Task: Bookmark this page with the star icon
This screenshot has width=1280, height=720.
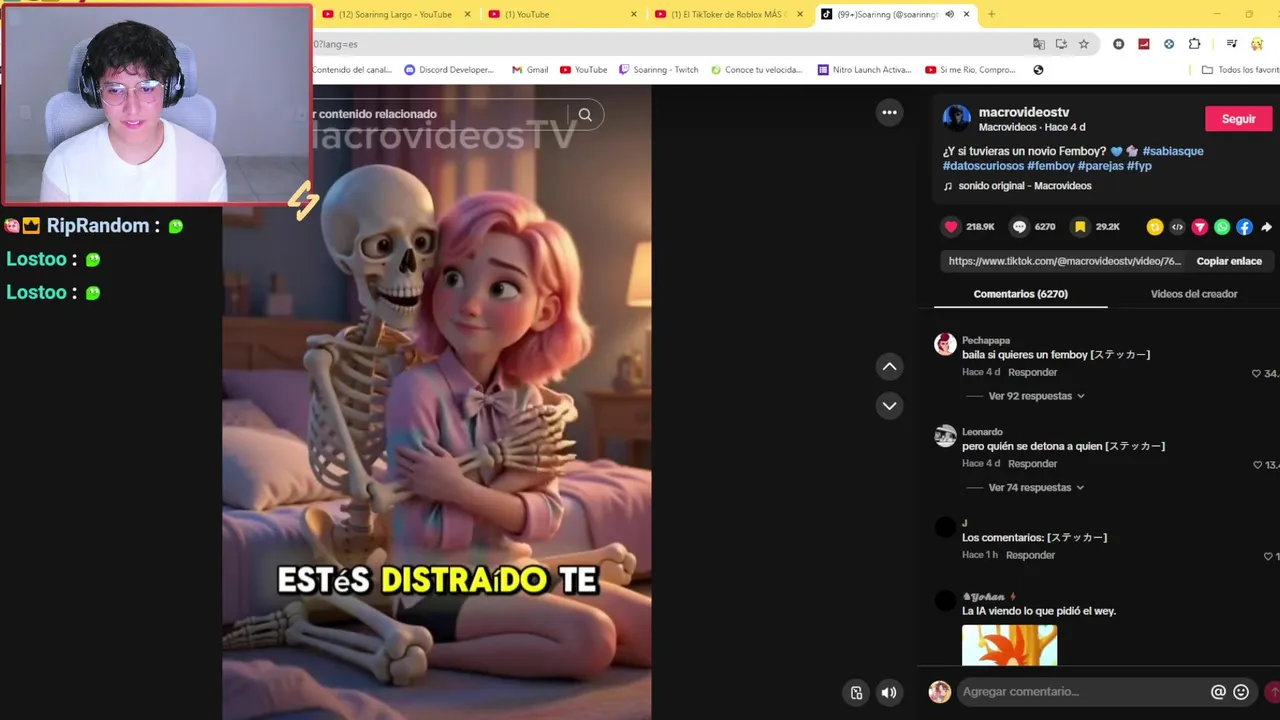Action: (x=1083, y=44)
